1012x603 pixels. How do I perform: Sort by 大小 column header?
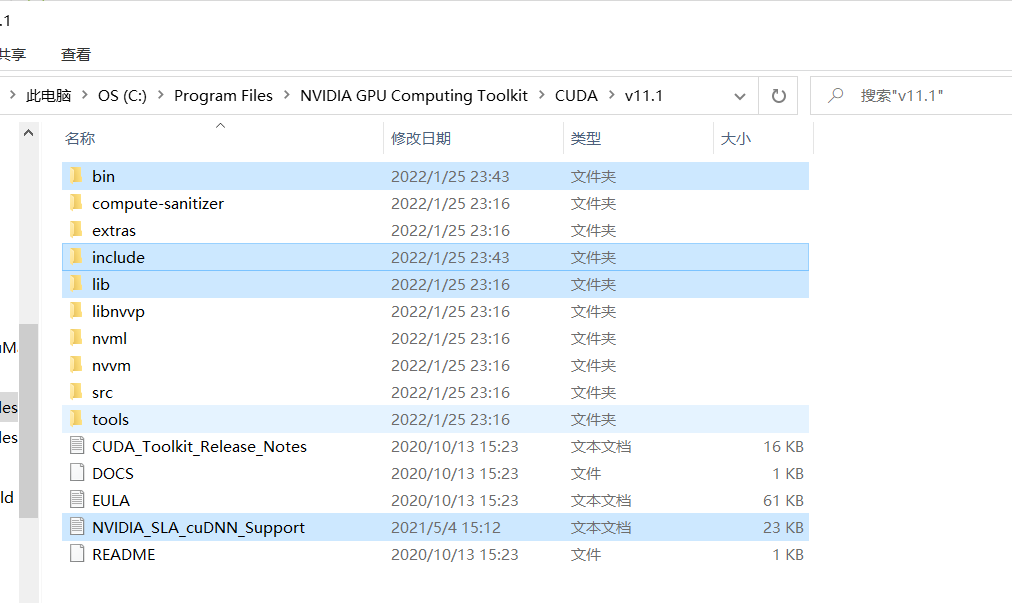[x=736, y=138]
